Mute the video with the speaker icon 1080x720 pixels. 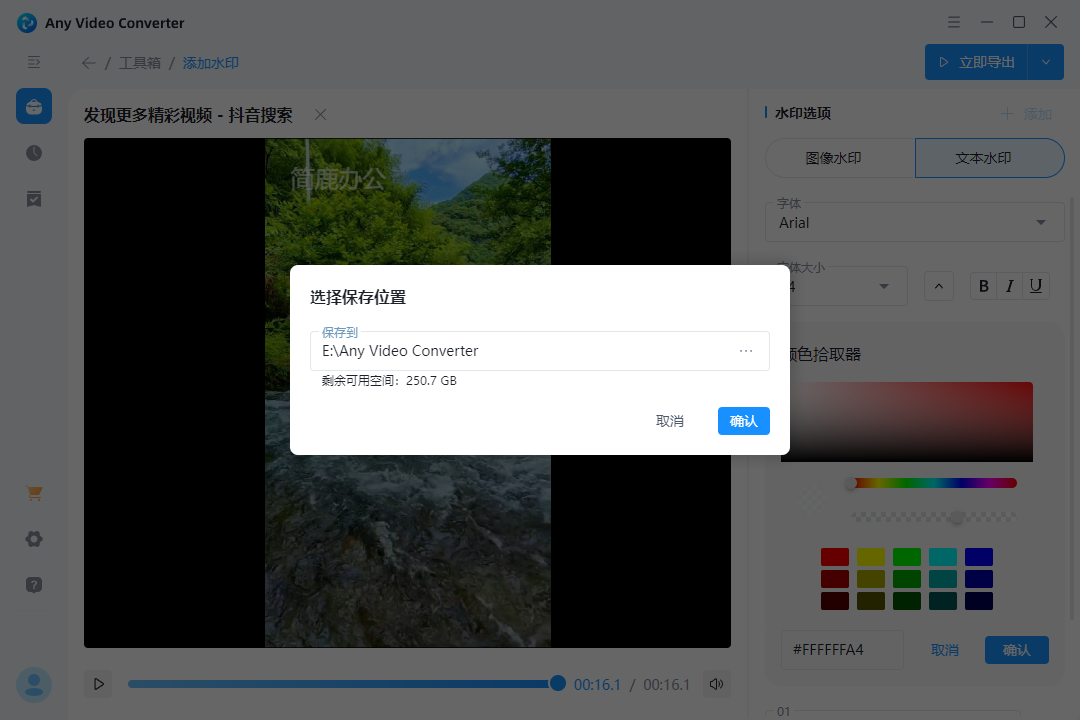716,684
